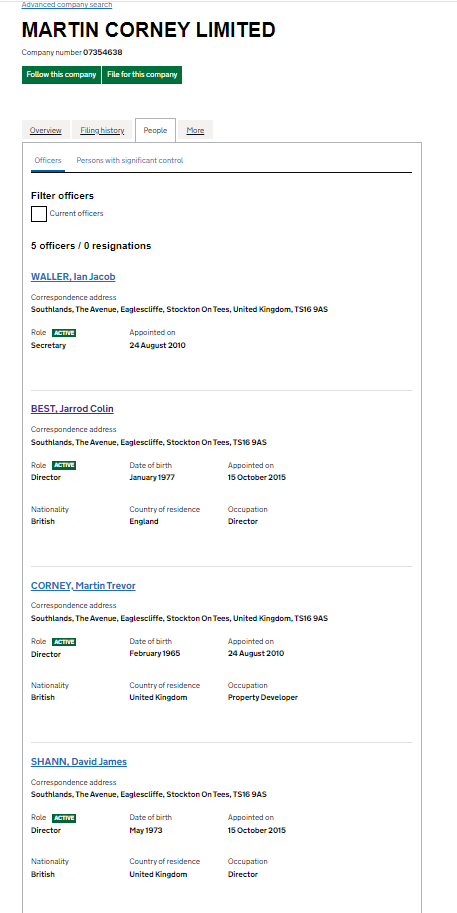Screen dimensions: 457x913
Task: Open the Advanced company search link
Action: [x=67, y=5]
